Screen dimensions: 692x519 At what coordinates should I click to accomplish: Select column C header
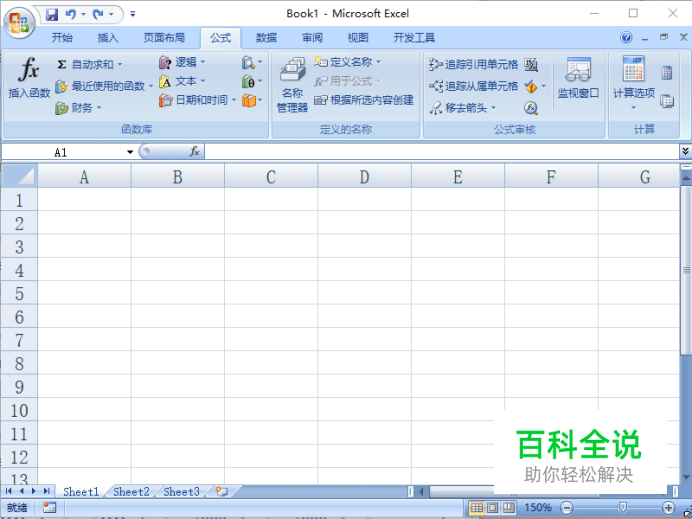tap(271, 177)
